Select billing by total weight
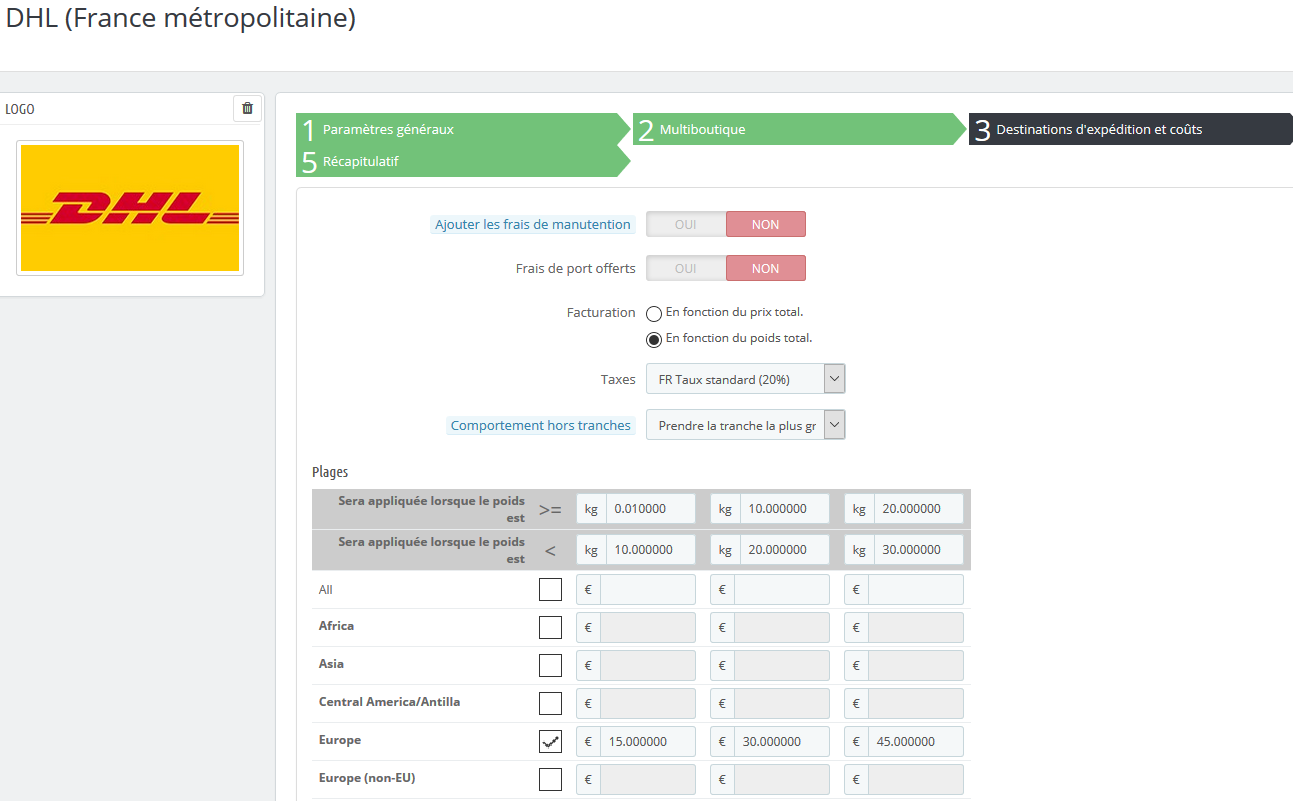This screenshot has height=801, width=1293. coord(654,339)
